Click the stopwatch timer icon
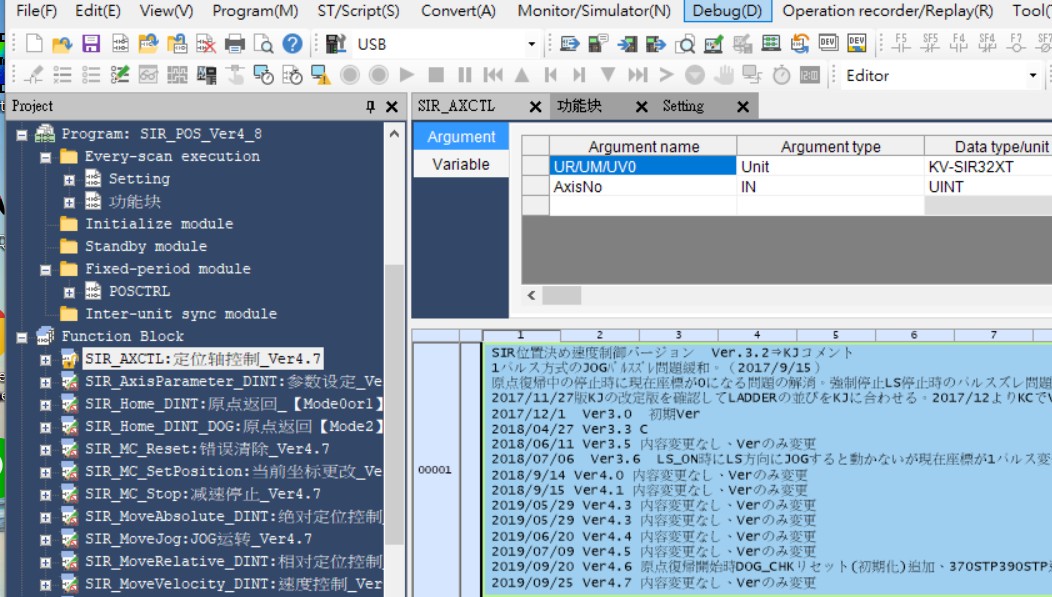Viewport: 1052px width, 597px height. pos(781,75)
